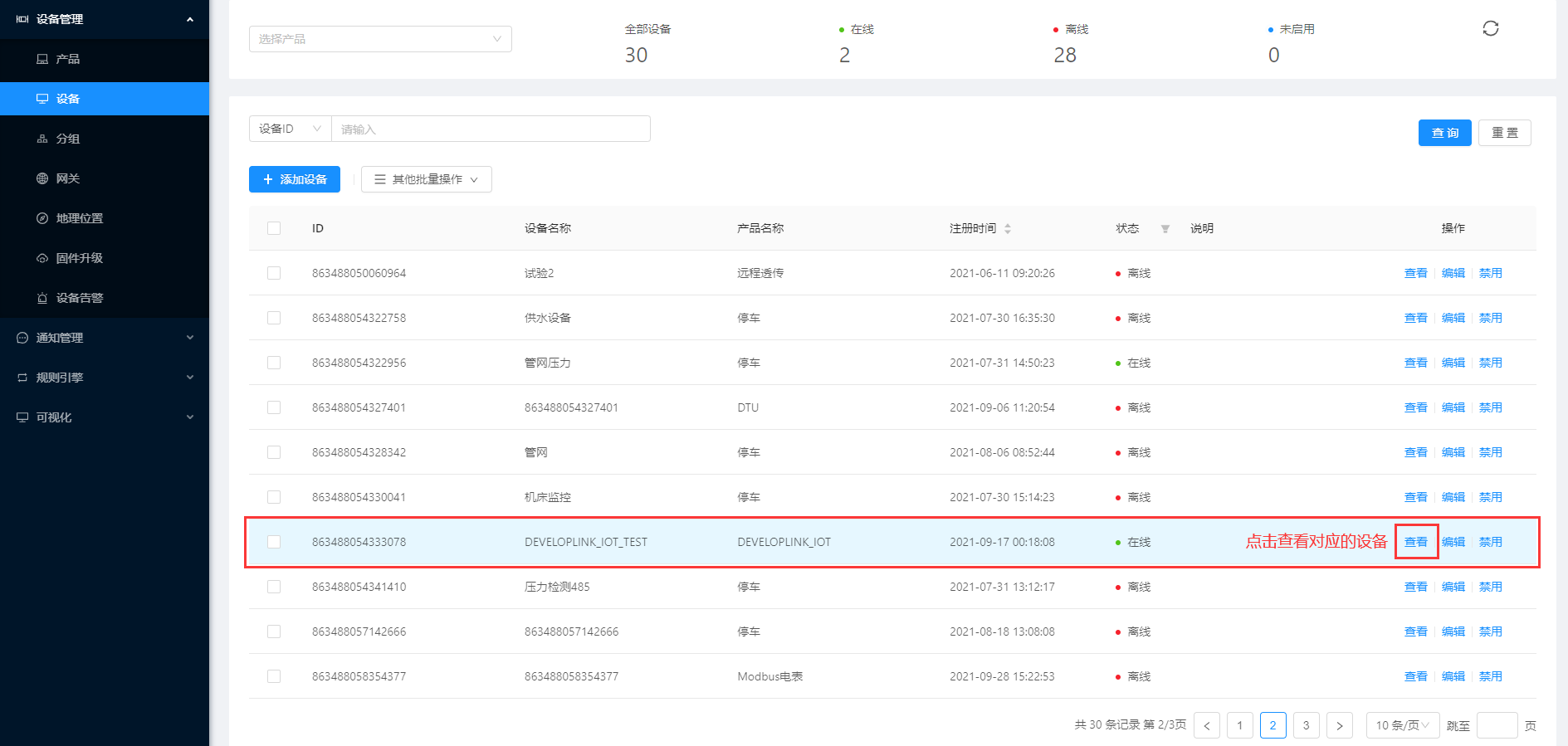Go to next page arrow
The image size is (1568, 746).
coord(1340,725)
